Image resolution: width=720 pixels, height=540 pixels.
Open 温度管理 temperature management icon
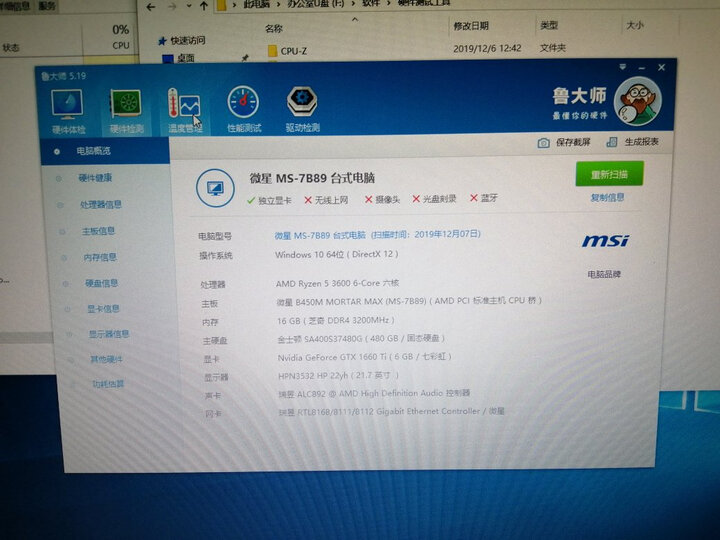185,110
